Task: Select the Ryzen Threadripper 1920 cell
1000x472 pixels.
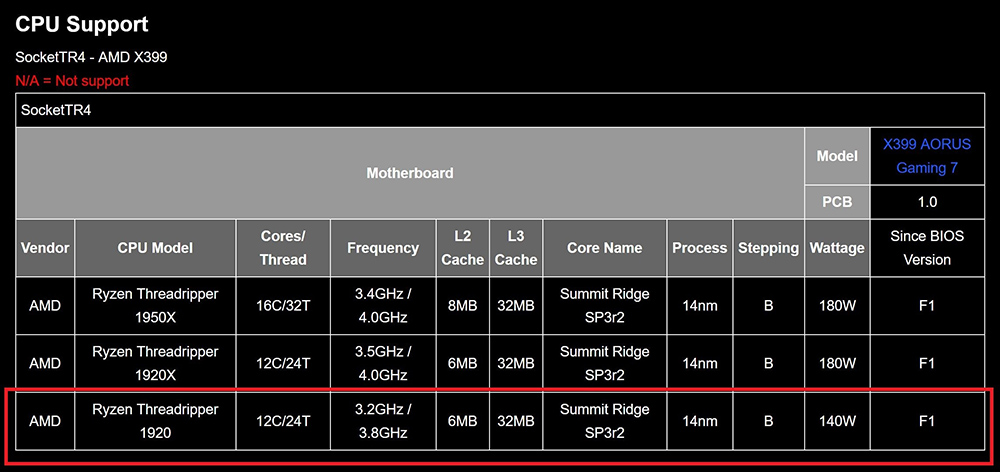Action: (x=155, y=421)
